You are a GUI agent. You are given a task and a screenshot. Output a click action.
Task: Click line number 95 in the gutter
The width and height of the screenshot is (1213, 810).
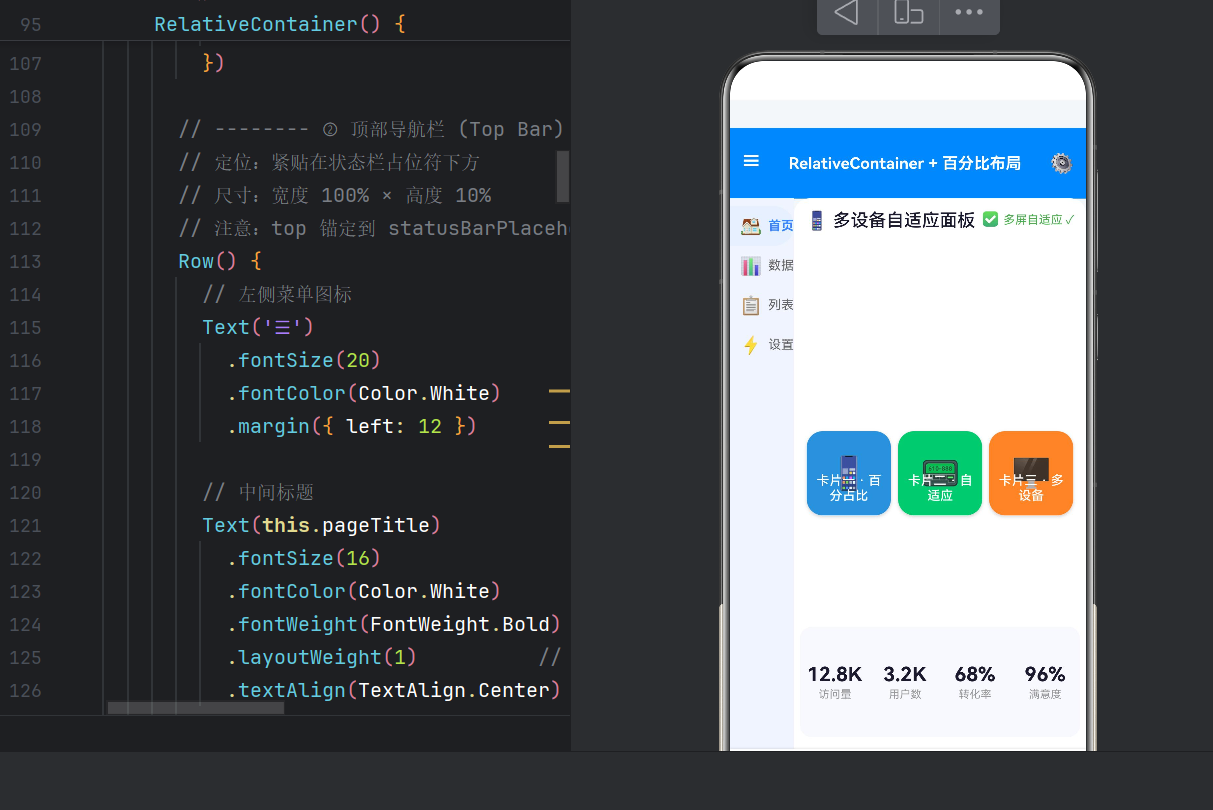coord(31,24)
